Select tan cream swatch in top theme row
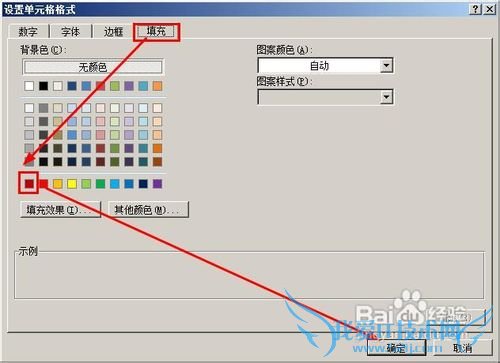This screenshot has height=363, width=500. coord(58,86)
